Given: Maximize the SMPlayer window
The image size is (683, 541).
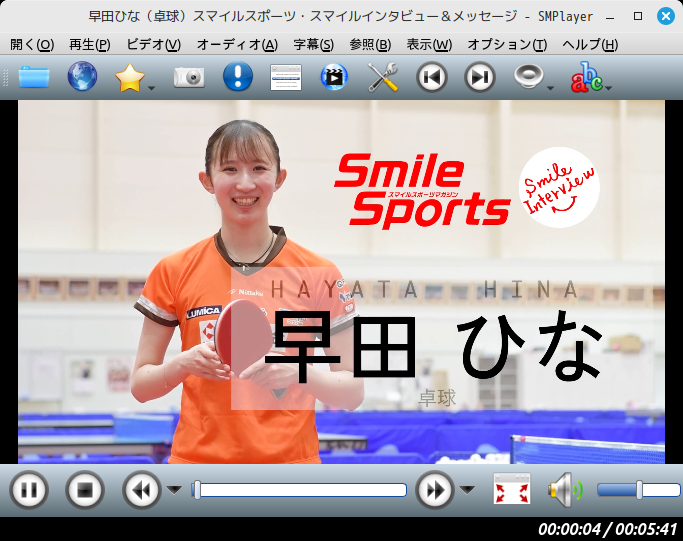Looking at the screenshot, I should [638, 17].
